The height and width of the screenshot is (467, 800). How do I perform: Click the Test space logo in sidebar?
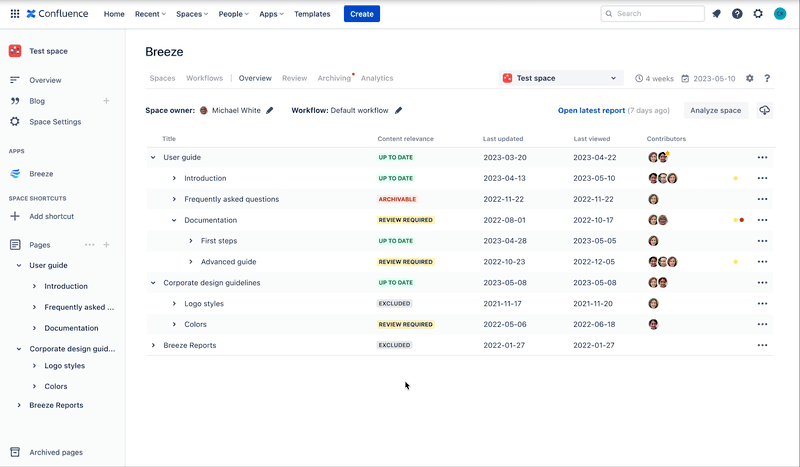[15, 51]
